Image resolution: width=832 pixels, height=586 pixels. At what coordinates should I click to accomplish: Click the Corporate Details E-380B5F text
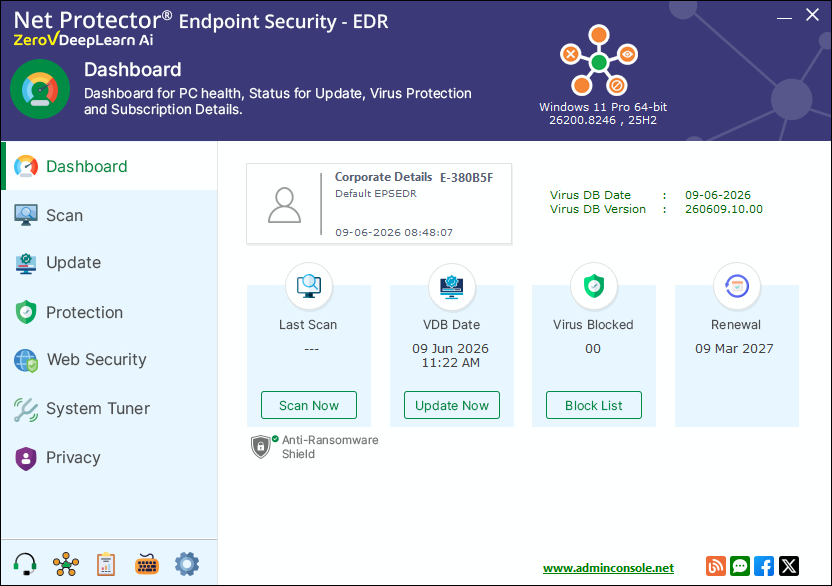414,177
